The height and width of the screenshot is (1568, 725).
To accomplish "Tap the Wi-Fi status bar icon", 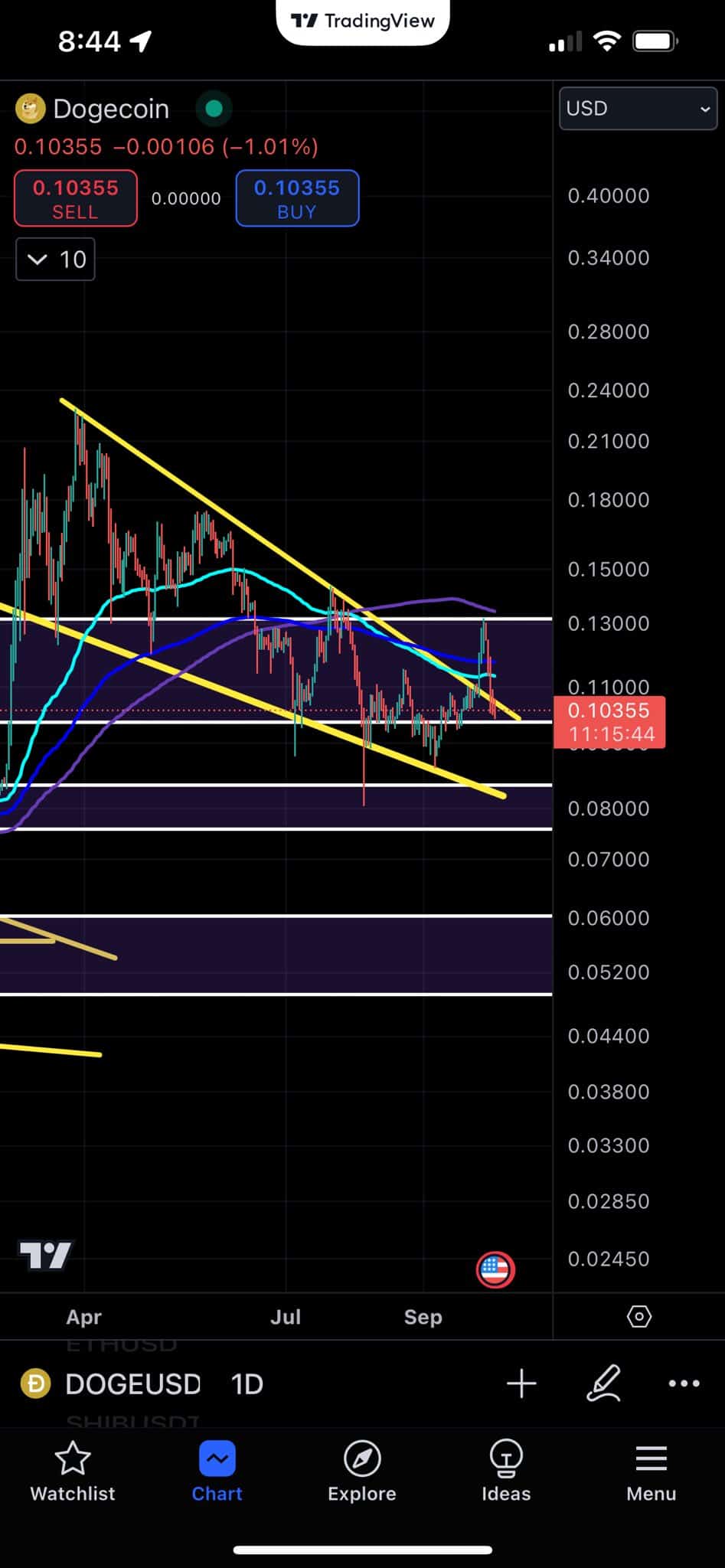I will point(606,41).
